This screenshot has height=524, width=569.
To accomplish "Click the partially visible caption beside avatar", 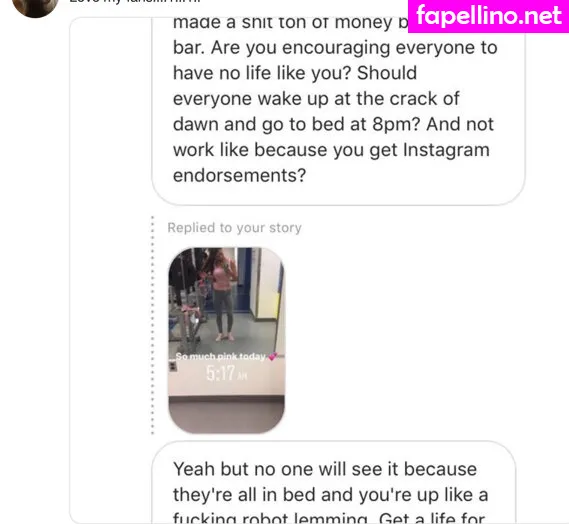I will pyautogui.click(x=134, y=1).
